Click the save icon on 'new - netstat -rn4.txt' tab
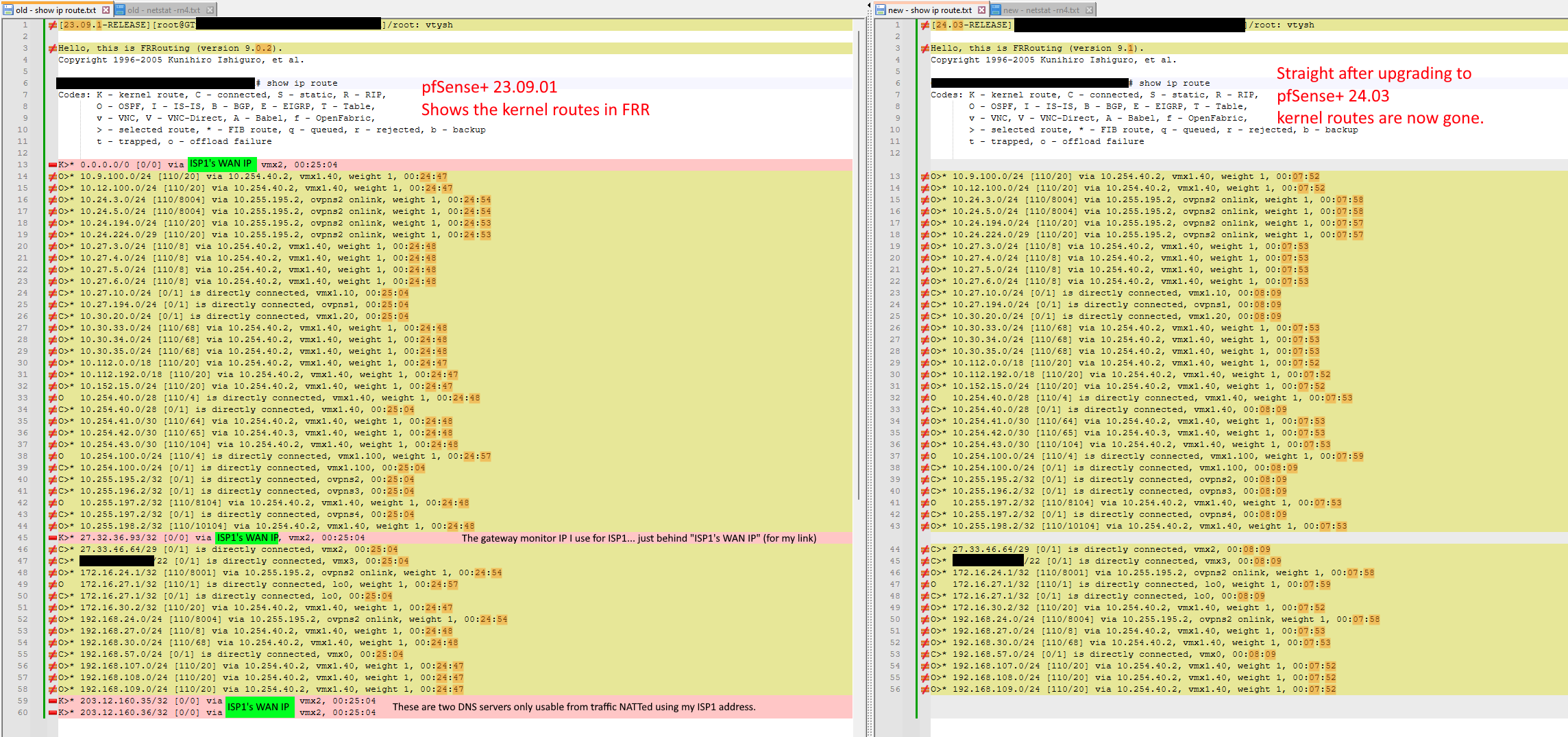Screen dimensions: 1568x737 [x=996, y=10]
